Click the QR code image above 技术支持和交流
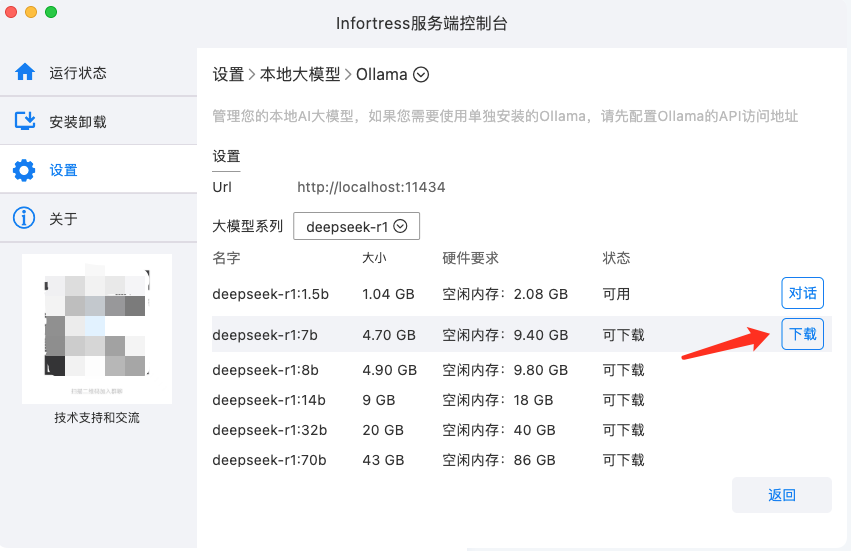 pos(97,329)
